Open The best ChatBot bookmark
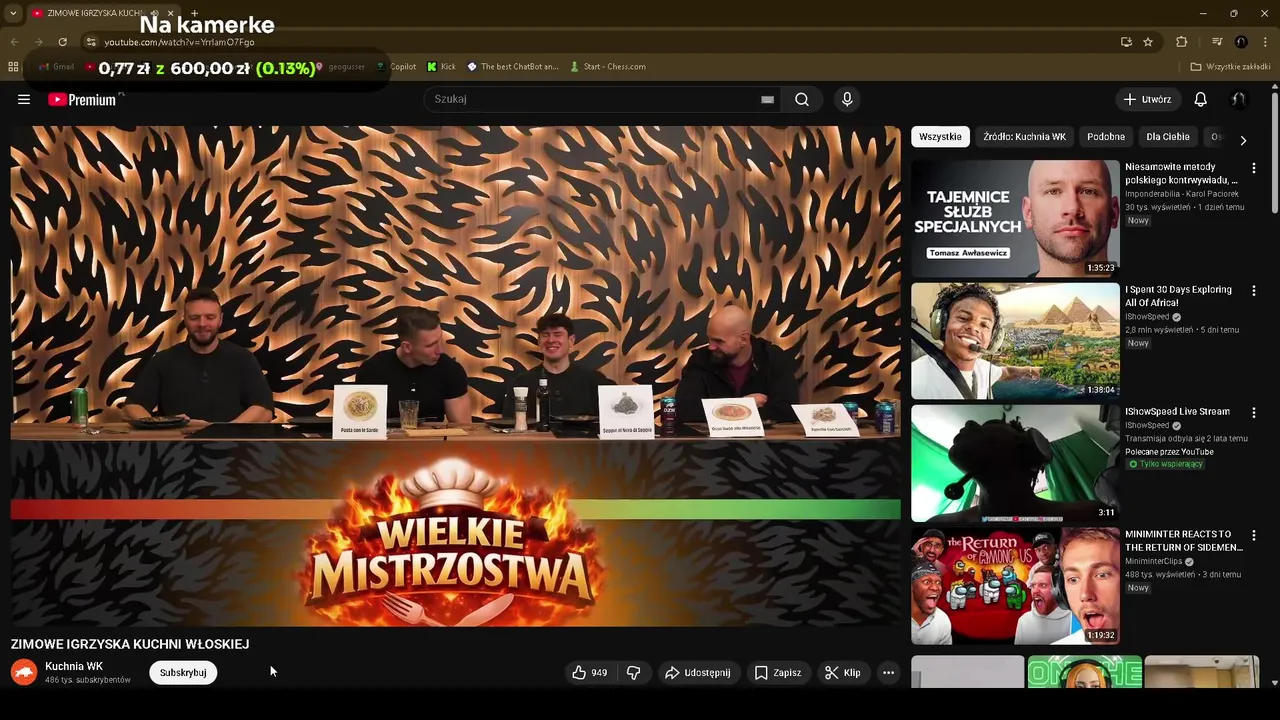This screenshot has height=720, width=1280. 513,67
